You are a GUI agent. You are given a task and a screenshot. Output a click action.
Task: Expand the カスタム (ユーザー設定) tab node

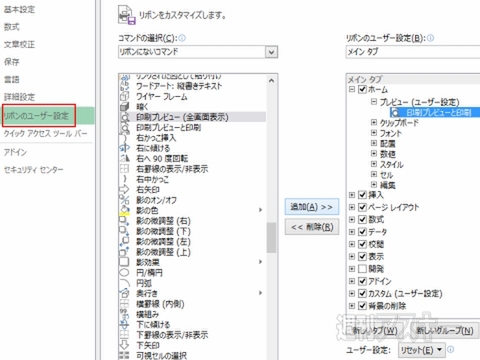pyautogui.click(x=352, y=293)
